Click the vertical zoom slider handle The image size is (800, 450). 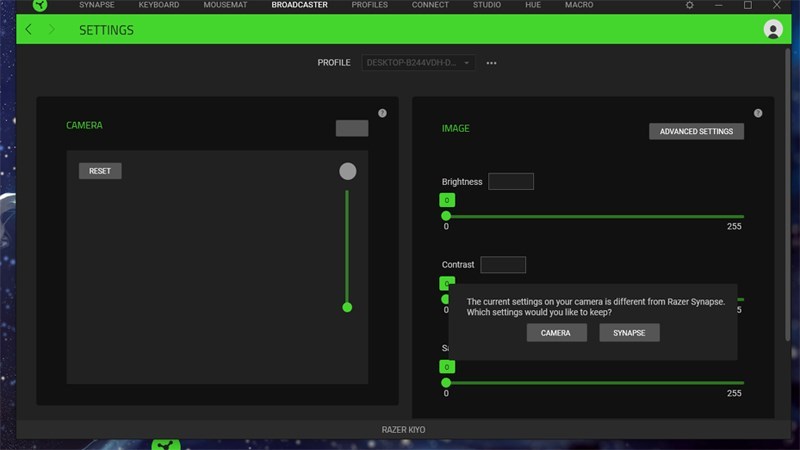(x=347, y=307)
